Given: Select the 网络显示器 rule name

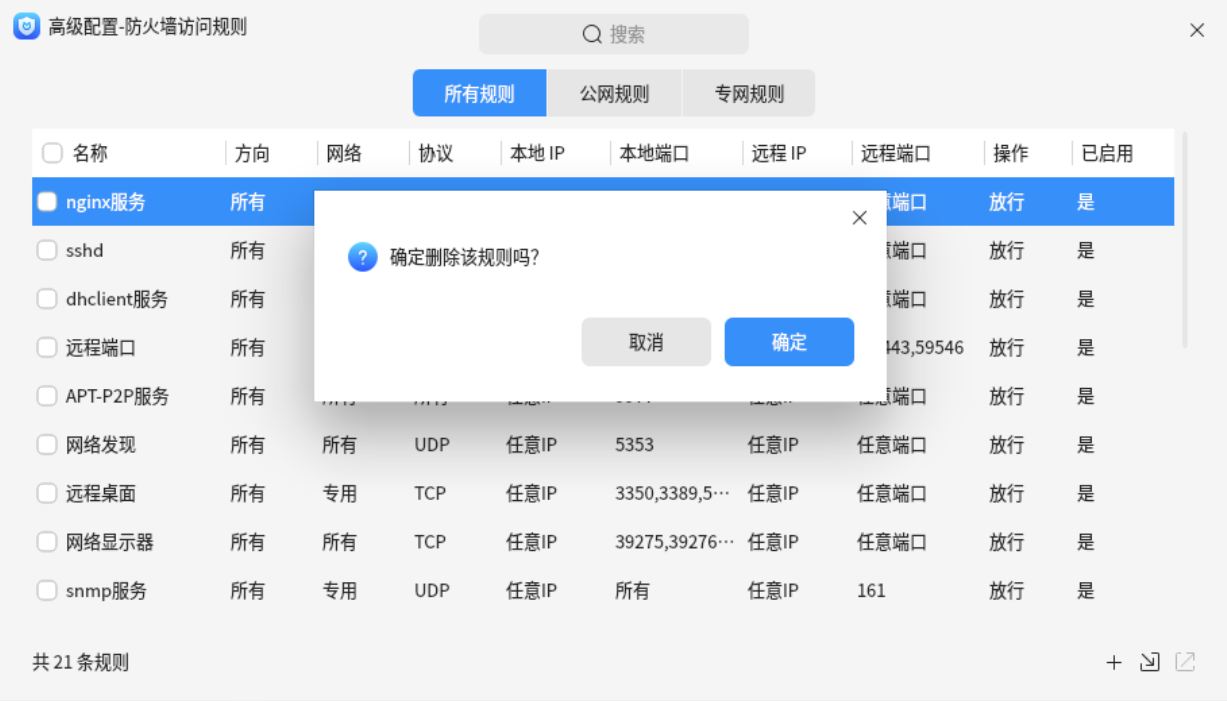Looking at the screenshot, I should (x=110, y=543).
